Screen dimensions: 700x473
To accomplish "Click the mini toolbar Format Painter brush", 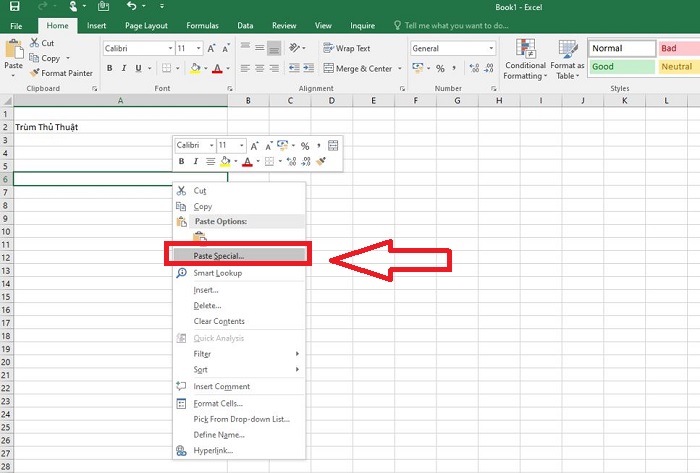I will (321, 162).
